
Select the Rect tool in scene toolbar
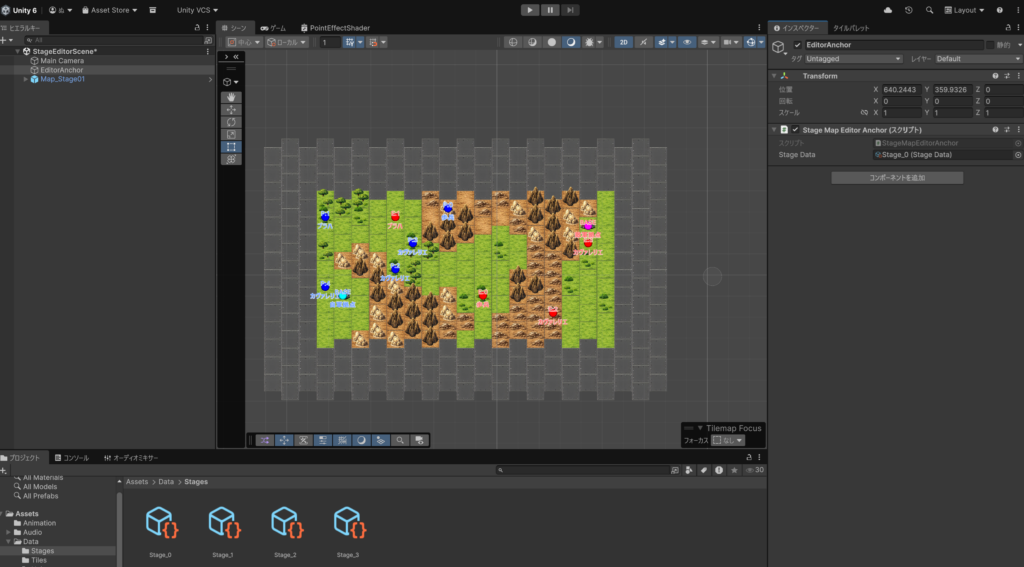tap(231, 147)
